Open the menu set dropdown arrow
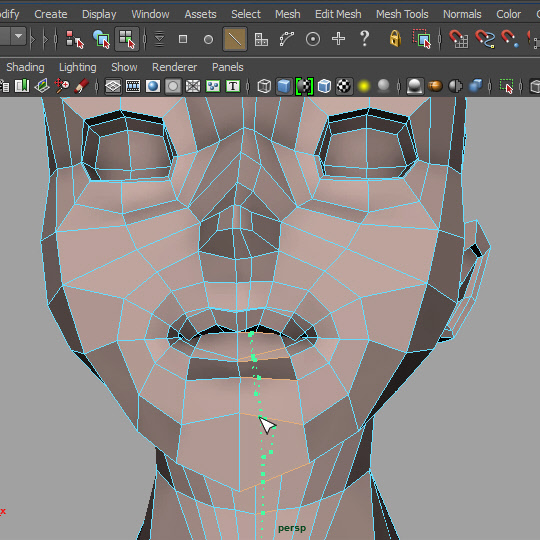Viewport: 540px width, 540px height. click(19, 36)
